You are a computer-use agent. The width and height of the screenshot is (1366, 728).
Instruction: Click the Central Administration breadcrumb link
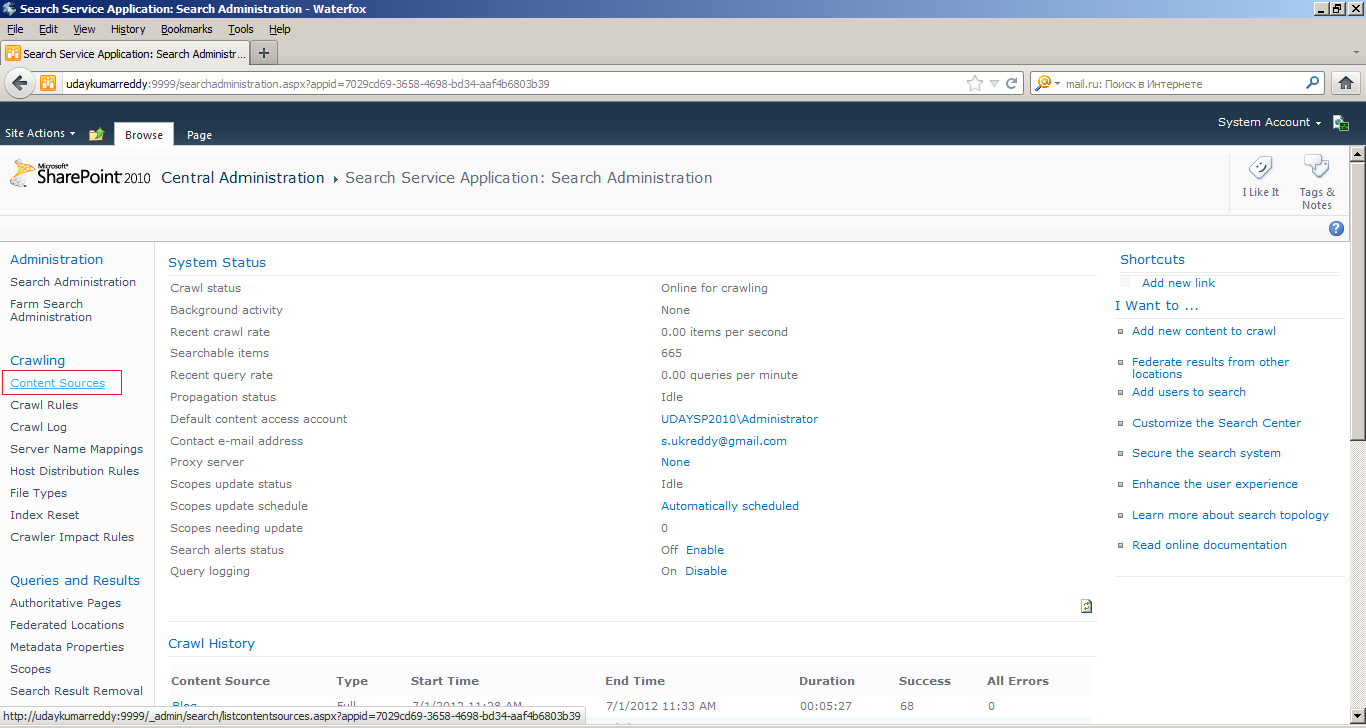pyautogui.click(x=243, y=178)
